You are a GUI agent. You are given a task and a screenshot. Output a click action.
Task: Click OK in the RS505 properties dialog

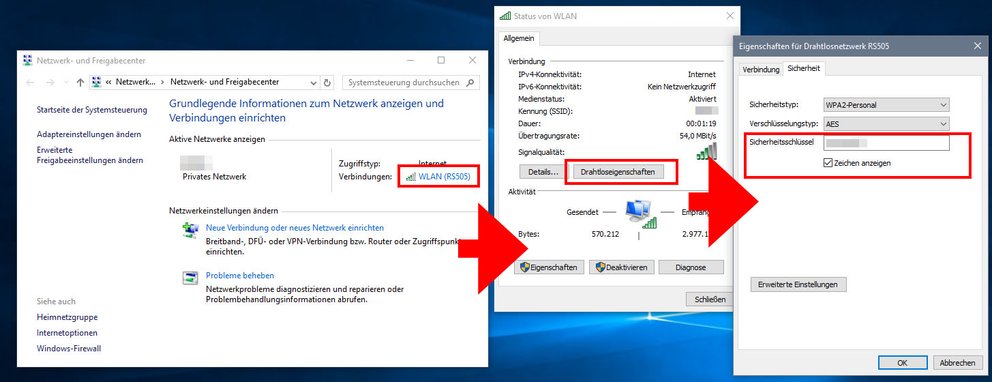(x=902, y=363)
